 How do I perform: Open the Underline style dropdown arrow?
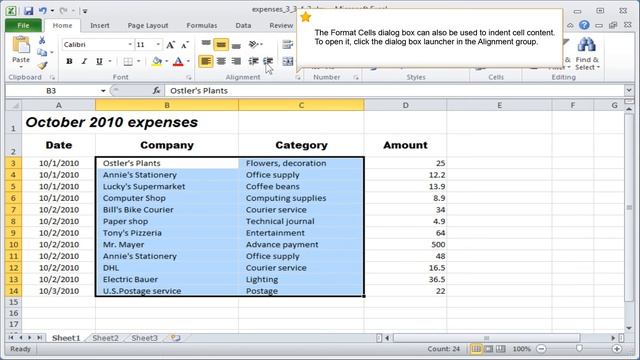[x=110, y=61]
